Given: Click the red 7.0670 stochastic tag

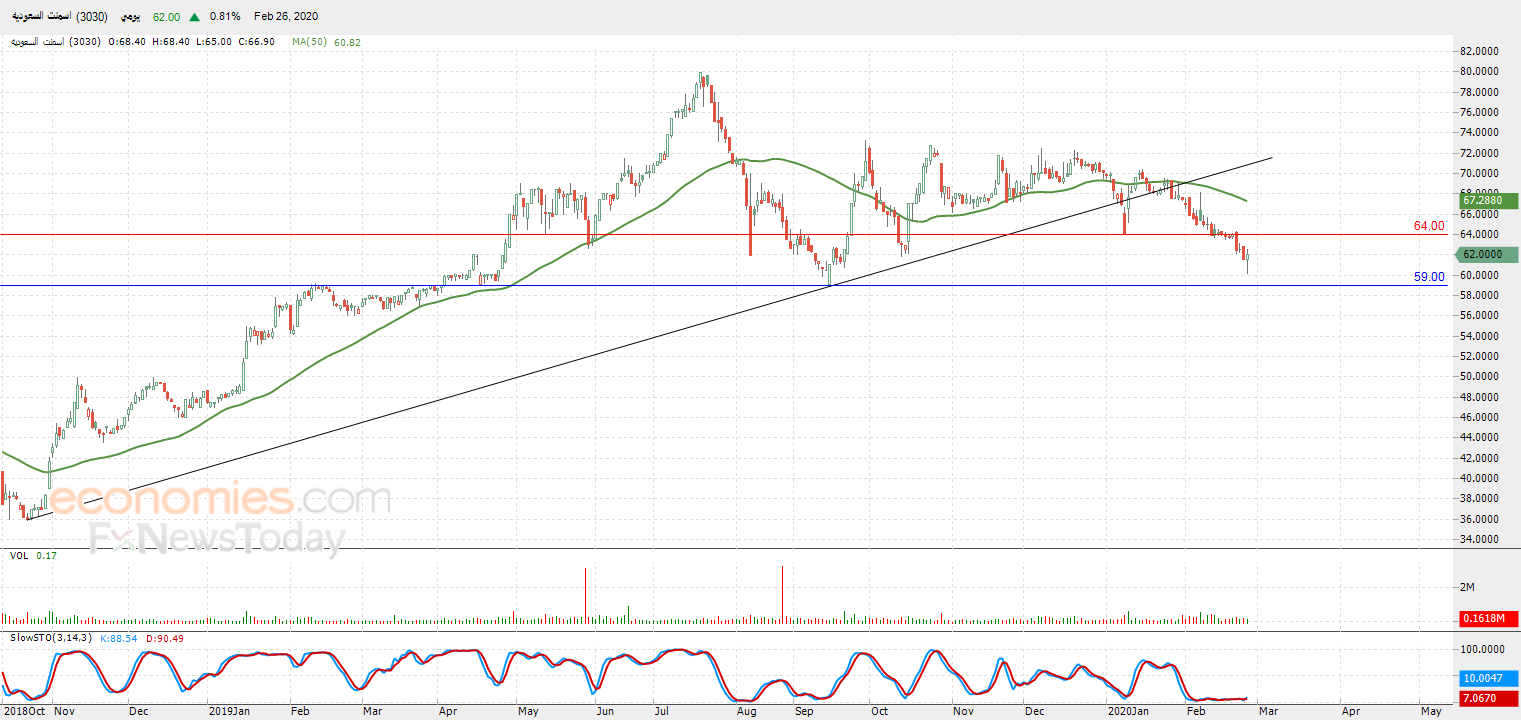Looking at the screenshot, I should [1490, 697].
